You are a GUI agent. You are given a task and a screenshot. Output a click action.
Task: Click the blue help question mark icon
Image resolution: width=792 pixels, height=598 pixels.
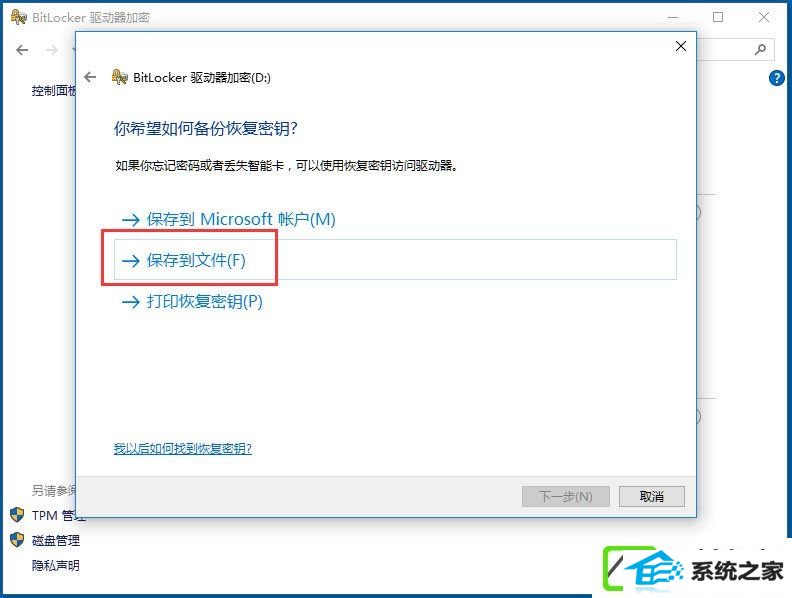776,78
